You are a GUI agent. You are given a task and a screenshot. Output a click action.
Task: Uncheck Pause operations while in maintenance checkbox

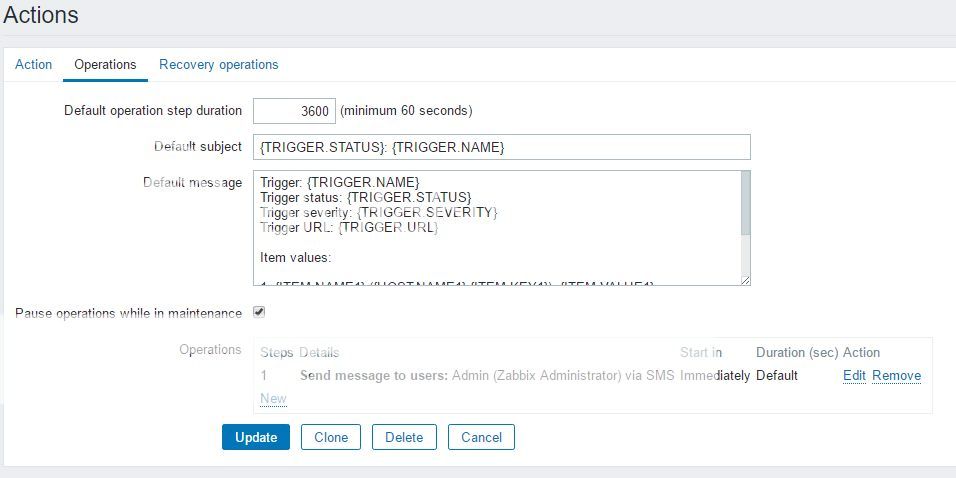coord(259,313)
